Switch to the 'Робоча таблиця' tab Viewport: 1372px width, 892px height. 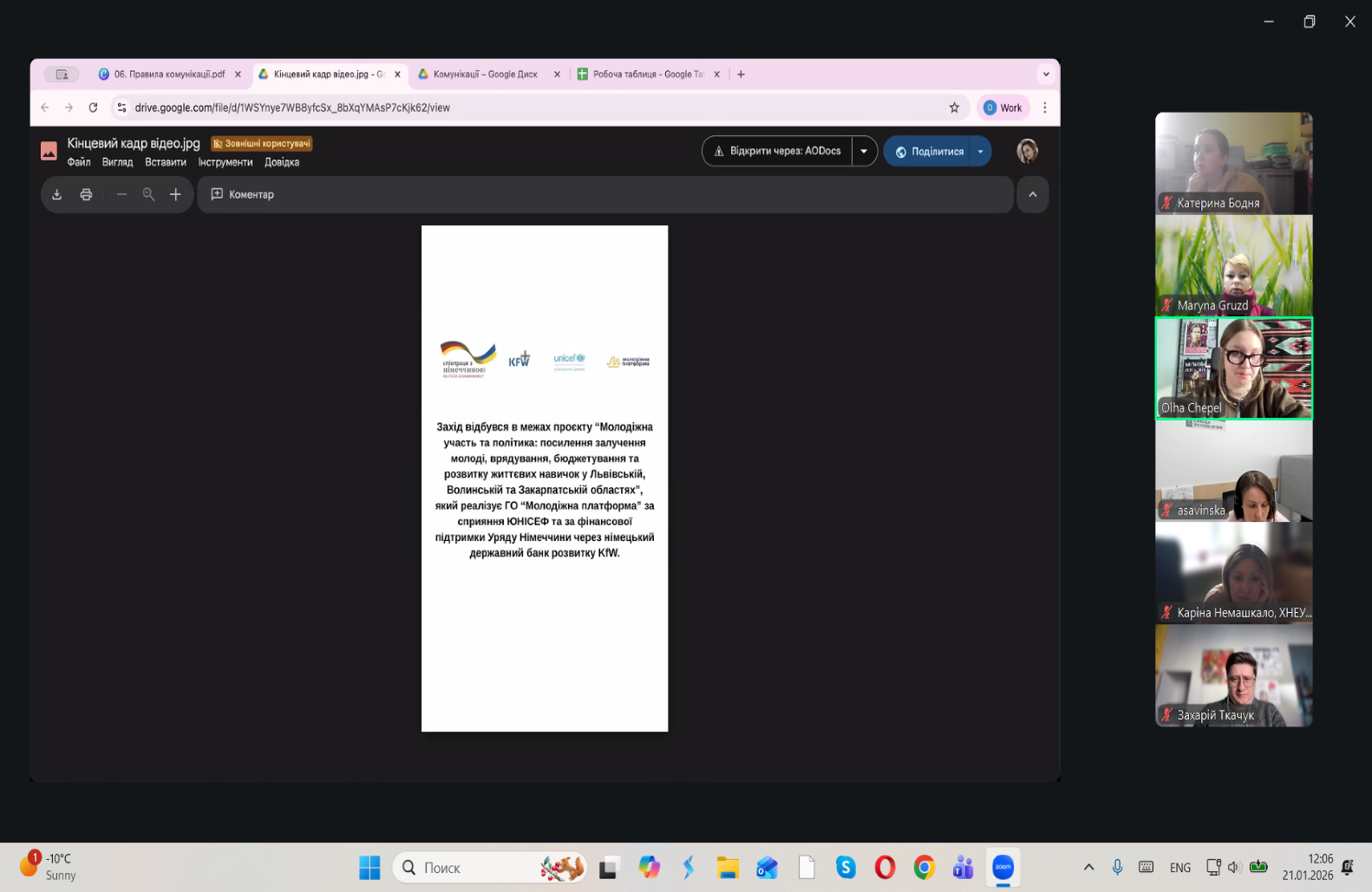point(646,75)
